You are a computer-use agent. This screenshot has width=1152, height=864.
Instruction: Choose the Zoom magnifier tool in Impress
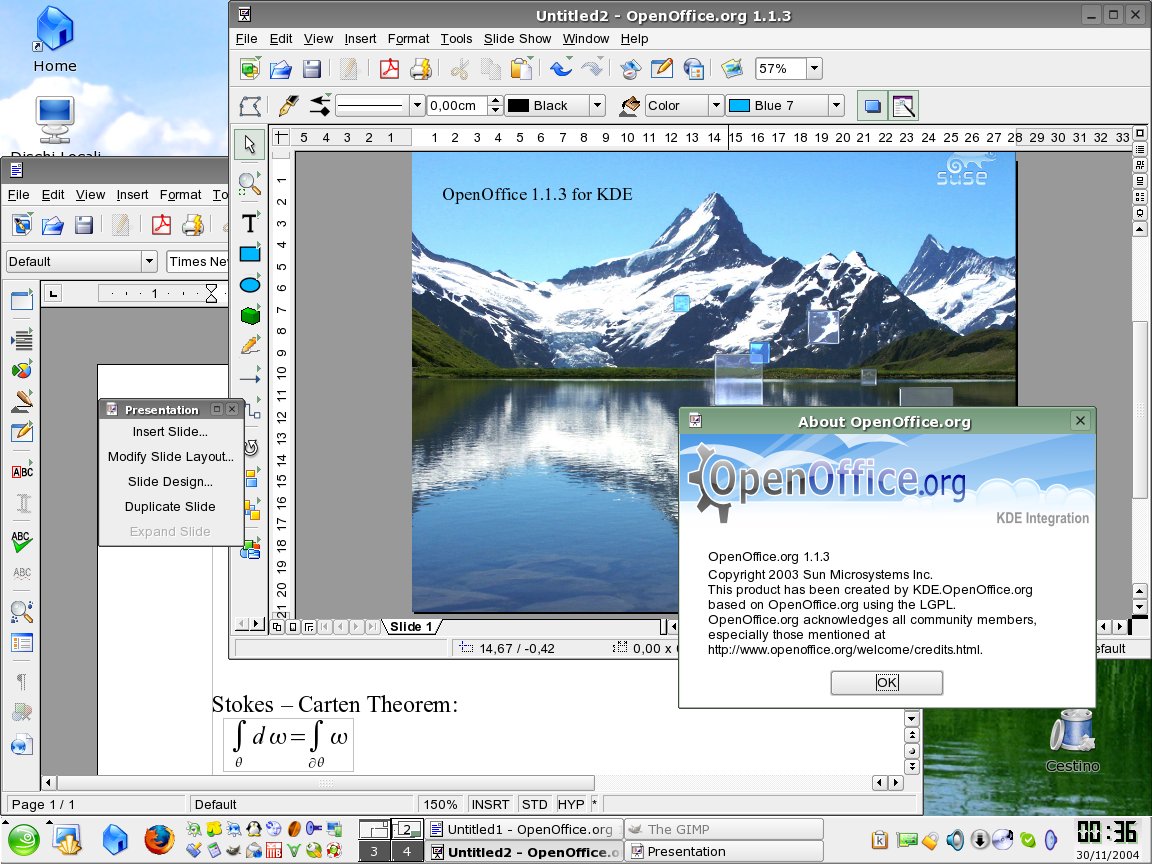point(250,184)
